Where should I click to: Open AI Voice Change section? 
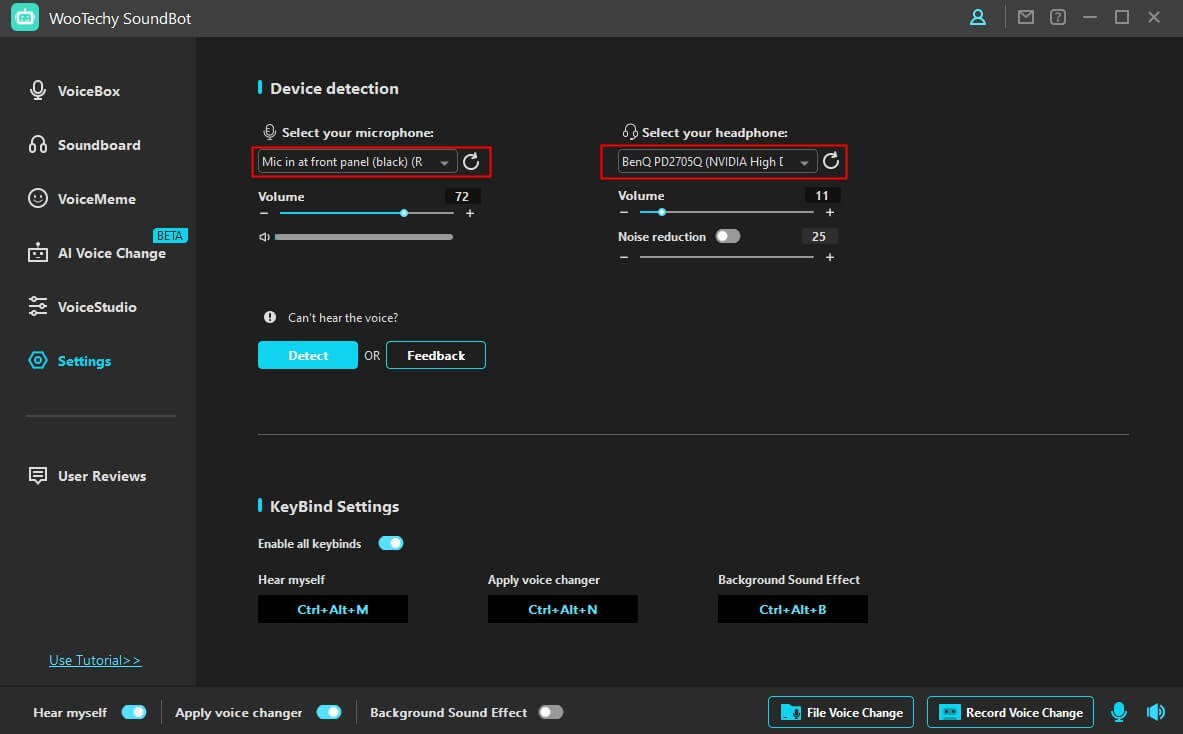click(112, 253)
